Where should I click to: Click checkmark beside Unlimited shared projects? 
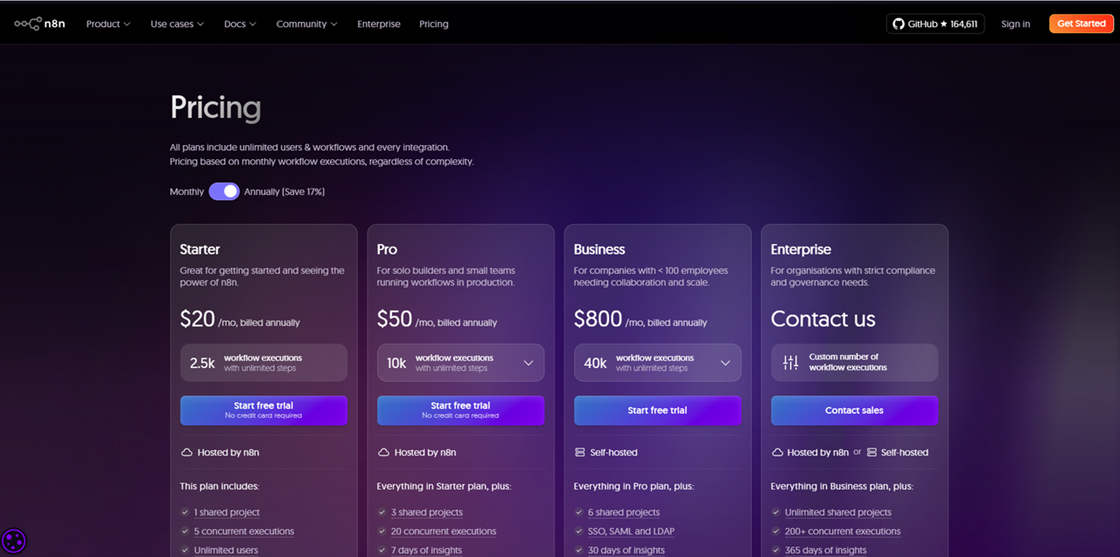point(776,512)
